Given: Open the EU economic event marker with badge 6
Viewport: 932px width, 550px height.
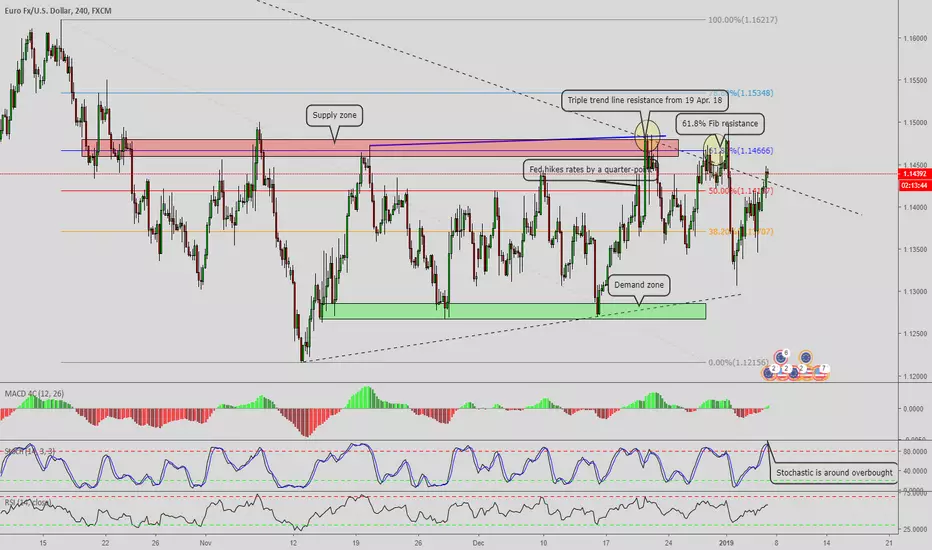Looking at the screenshot, I should 780,358.
